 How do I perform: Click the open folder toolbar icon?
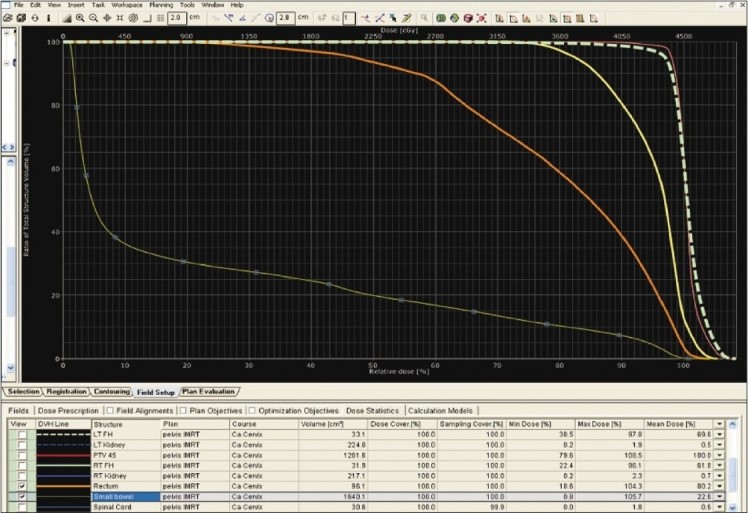coord(8,18)
